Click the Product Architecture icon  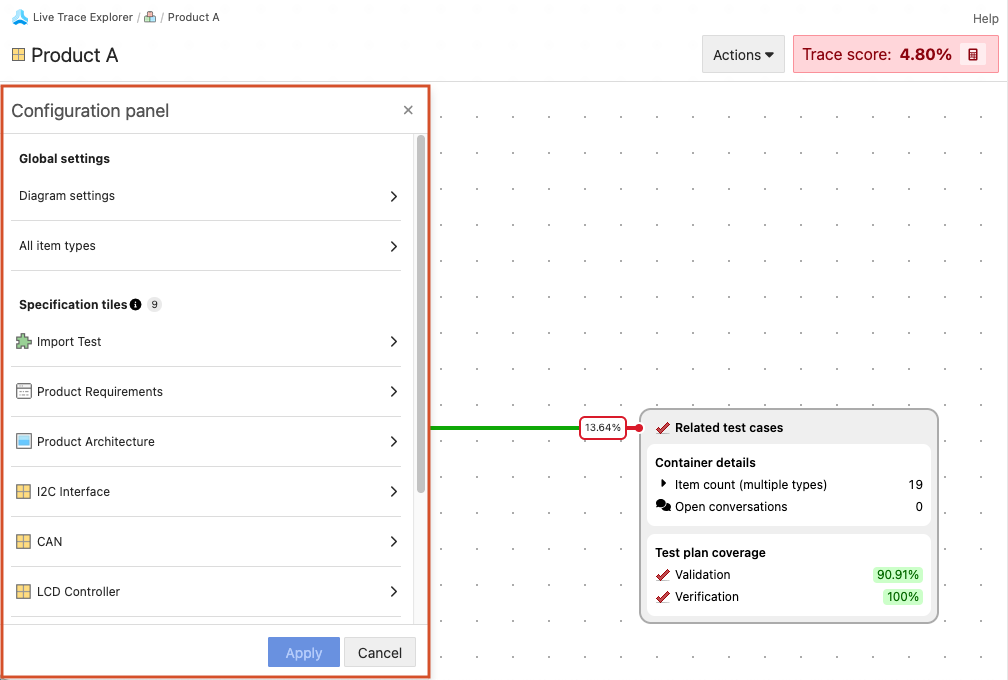click(24, 441)
